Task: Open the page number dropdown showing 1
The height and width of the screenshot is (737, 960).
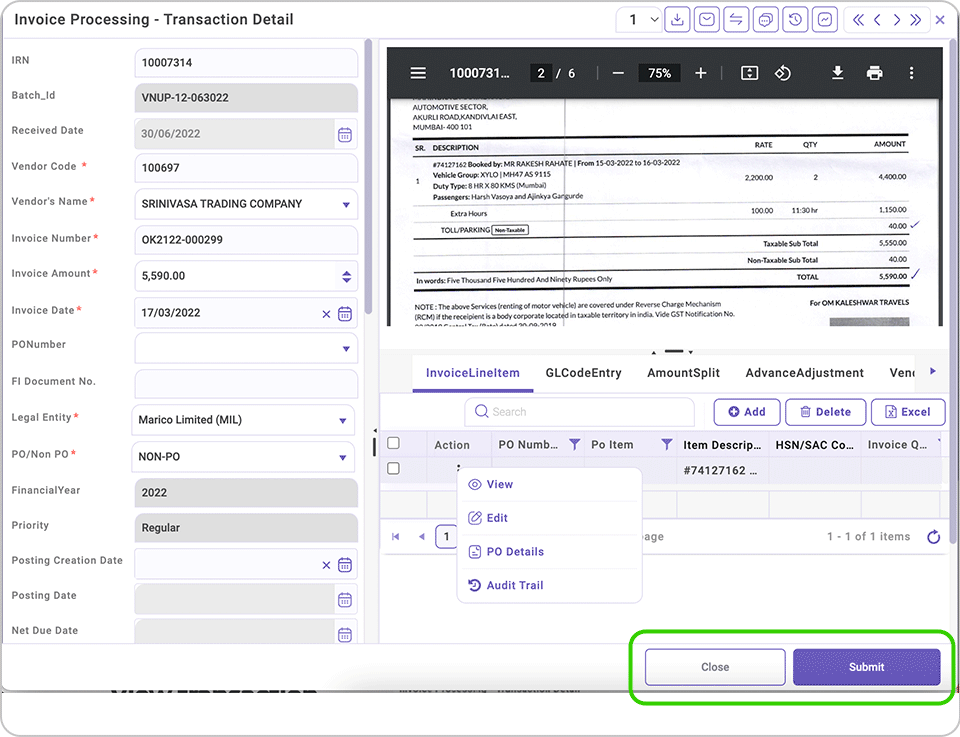Action: coord(639,20)
